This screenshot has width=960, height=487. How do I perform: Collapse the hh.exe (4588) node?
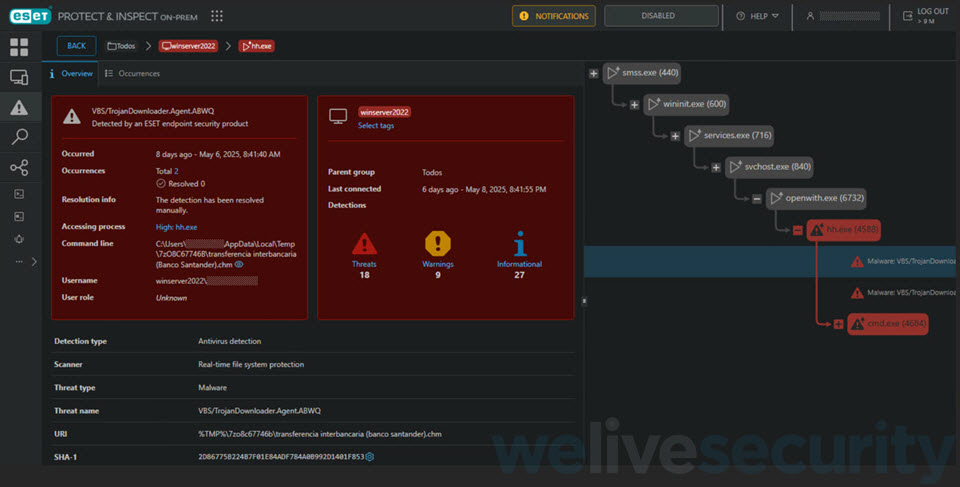(x=797, y=230)
